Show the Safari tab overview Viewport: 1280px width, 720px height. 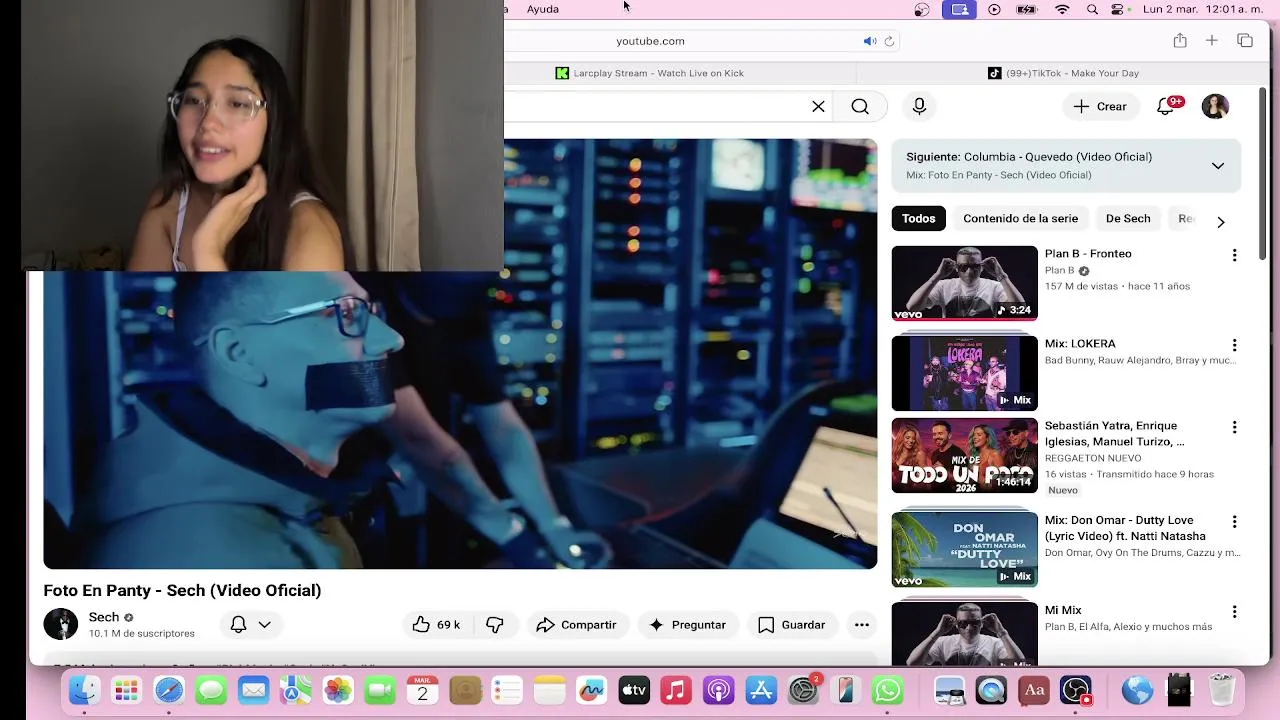click(1245, 41)
